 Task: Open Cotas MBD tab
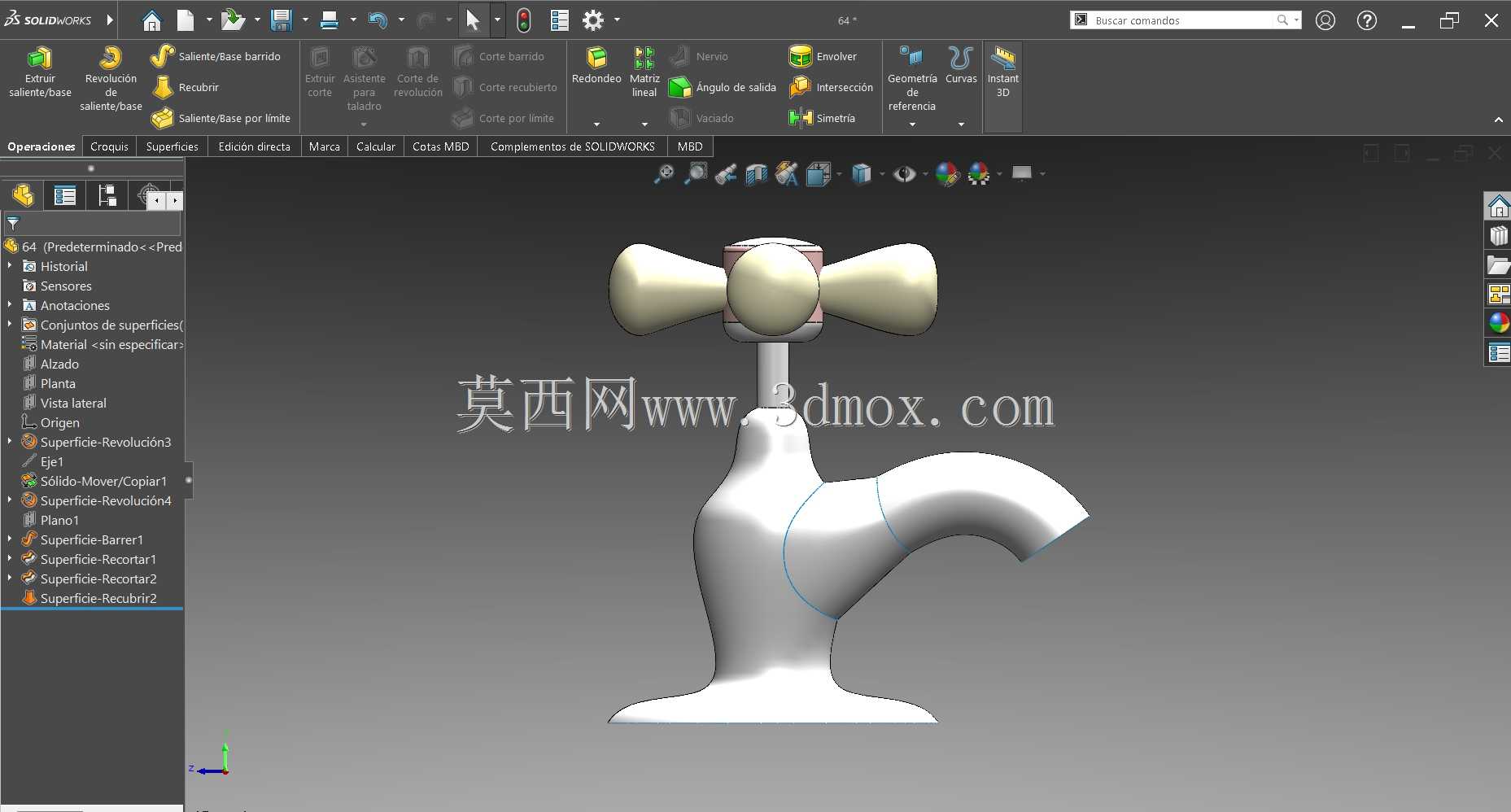click(x=441, y=146)
